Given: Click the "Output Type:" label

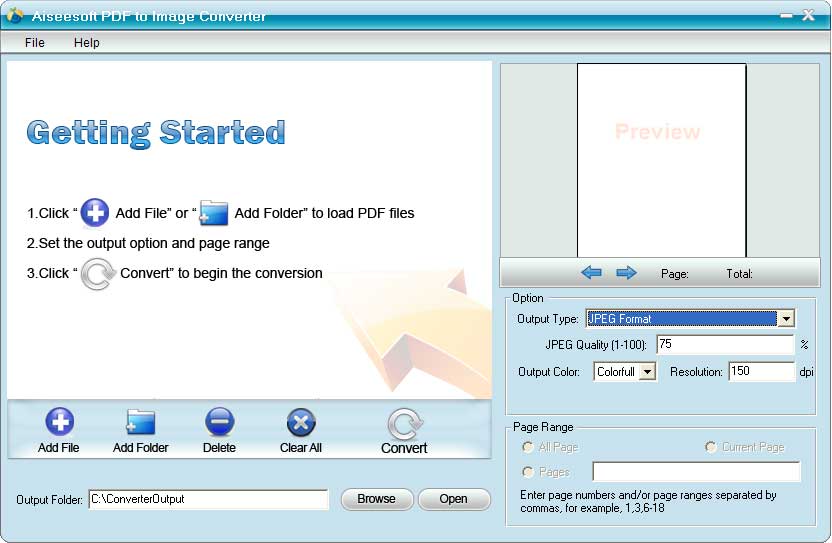Looking at the screenshot, I should point(548,319).
